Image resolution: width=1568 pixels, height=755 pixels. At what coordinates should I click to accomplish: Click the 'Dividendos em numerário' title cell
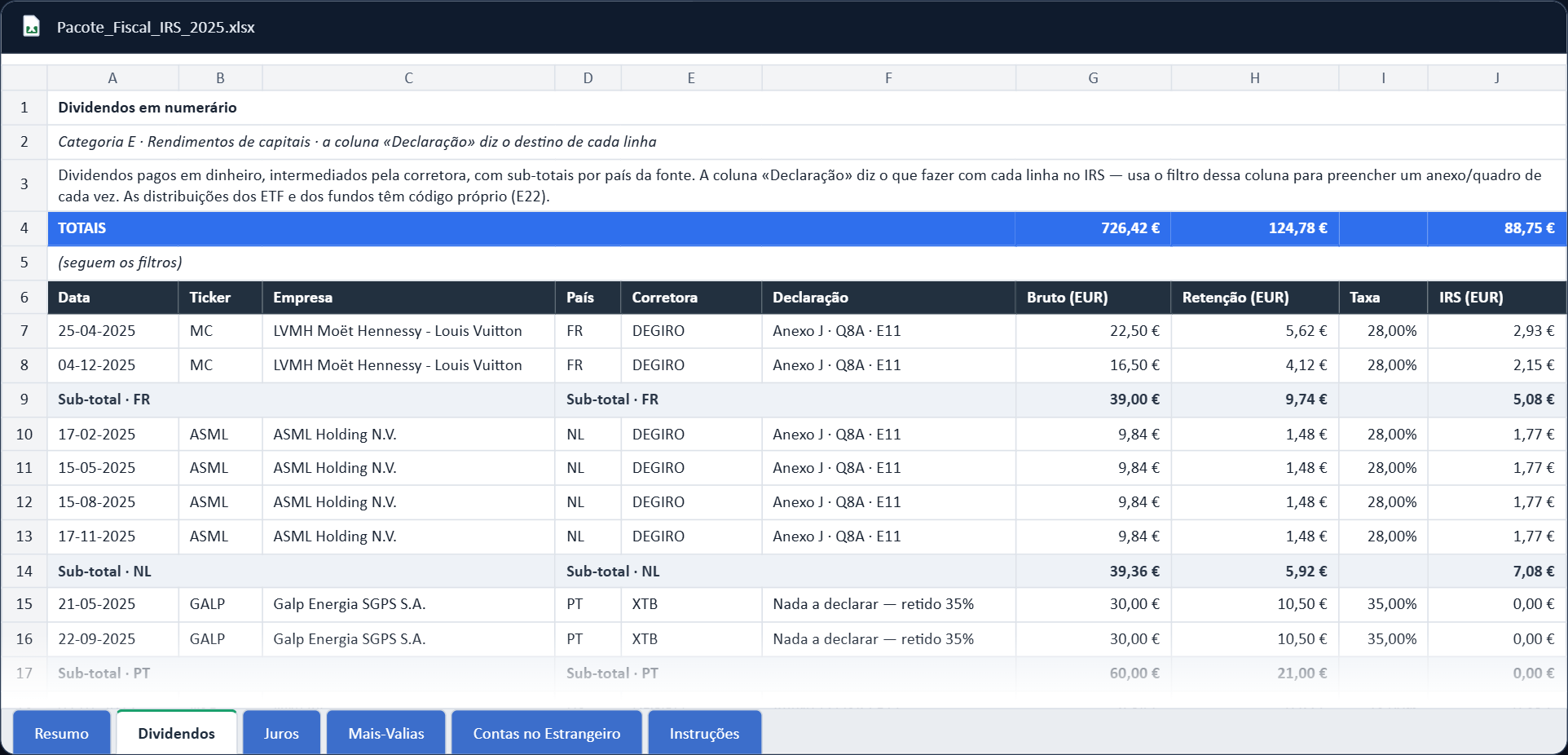[807, 108]
